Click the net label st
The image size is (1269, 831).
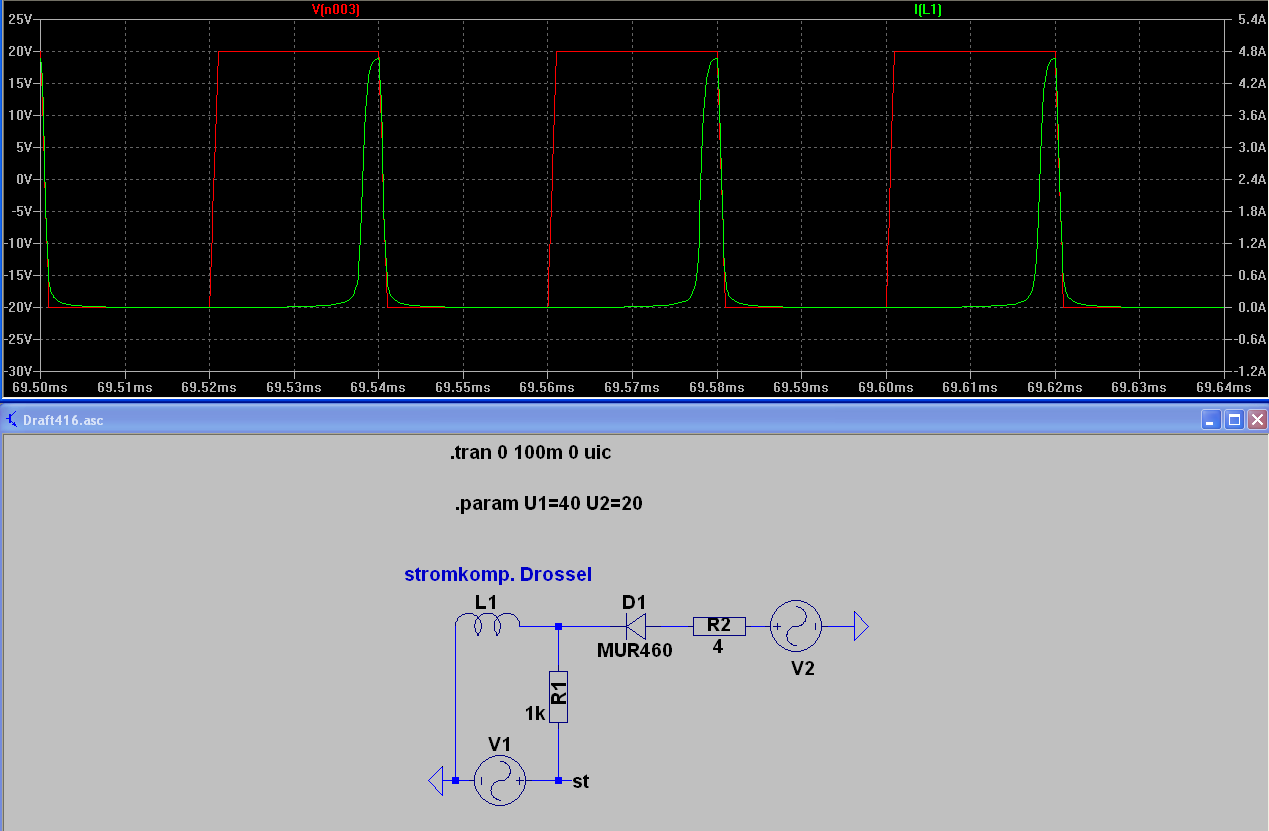click(x=581, y=781)
